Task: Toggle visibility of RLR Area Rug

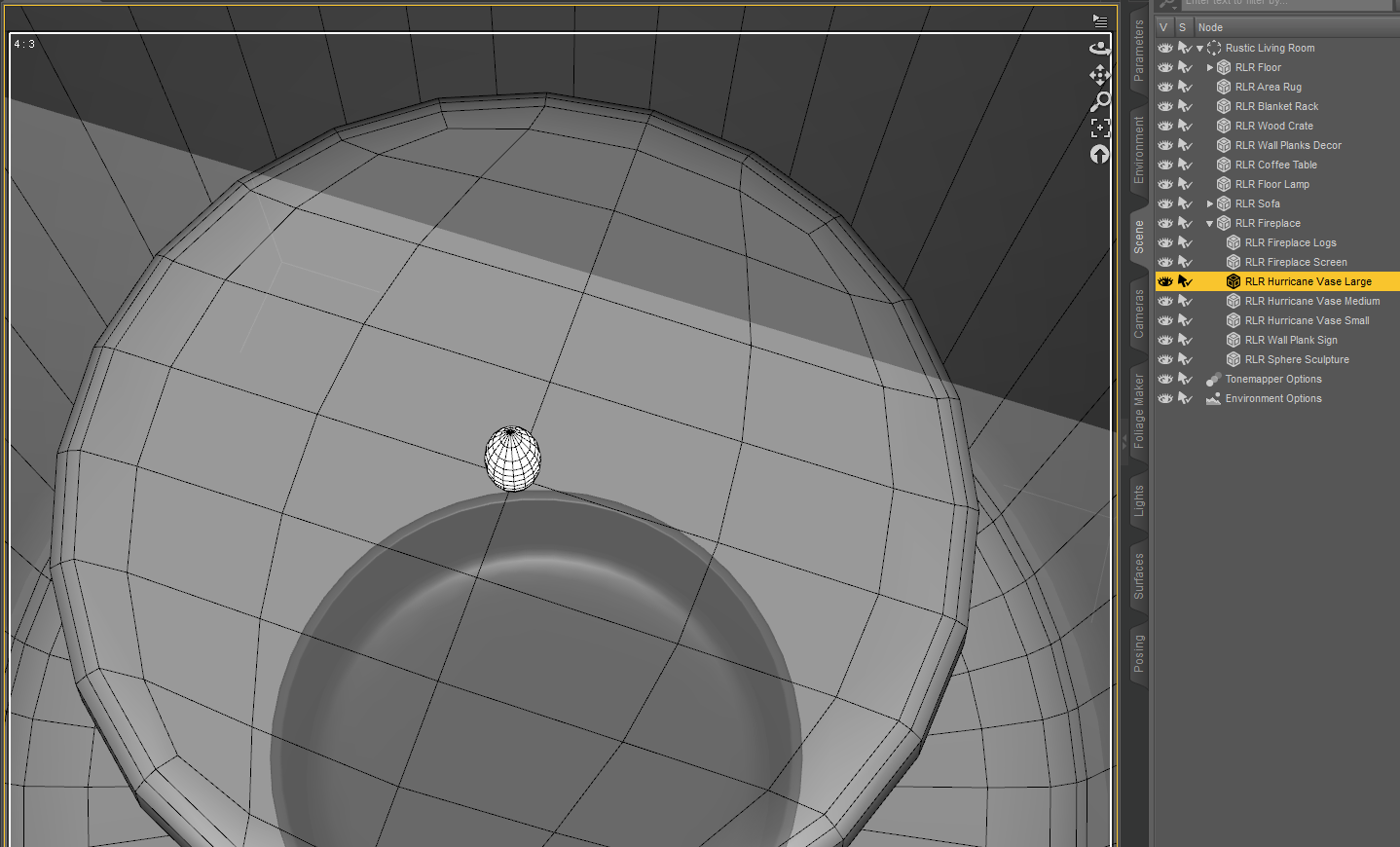Action: tap(1165, 87)
